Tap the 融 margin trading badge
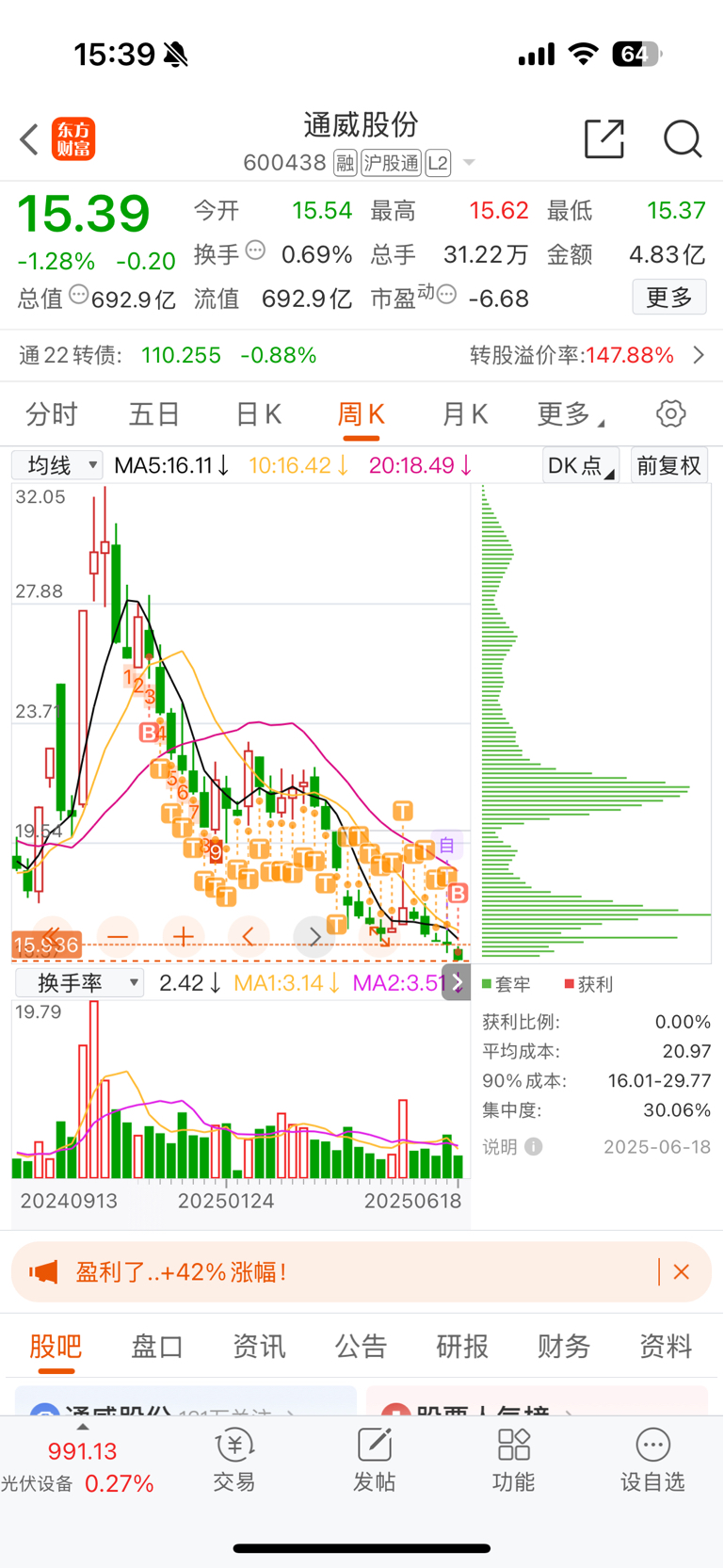Screen dimensions: 724x1568 [345, 164]
